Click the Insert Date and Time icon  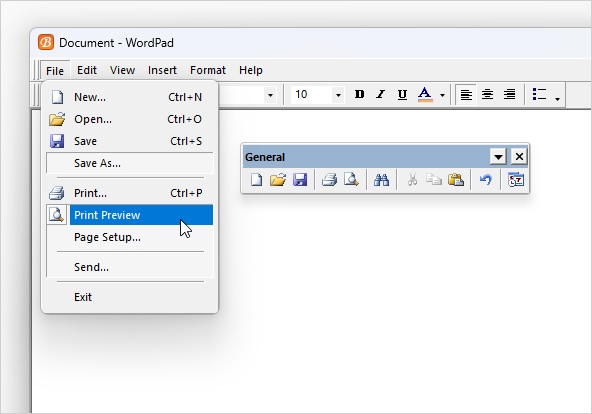(x=516, y=180)
